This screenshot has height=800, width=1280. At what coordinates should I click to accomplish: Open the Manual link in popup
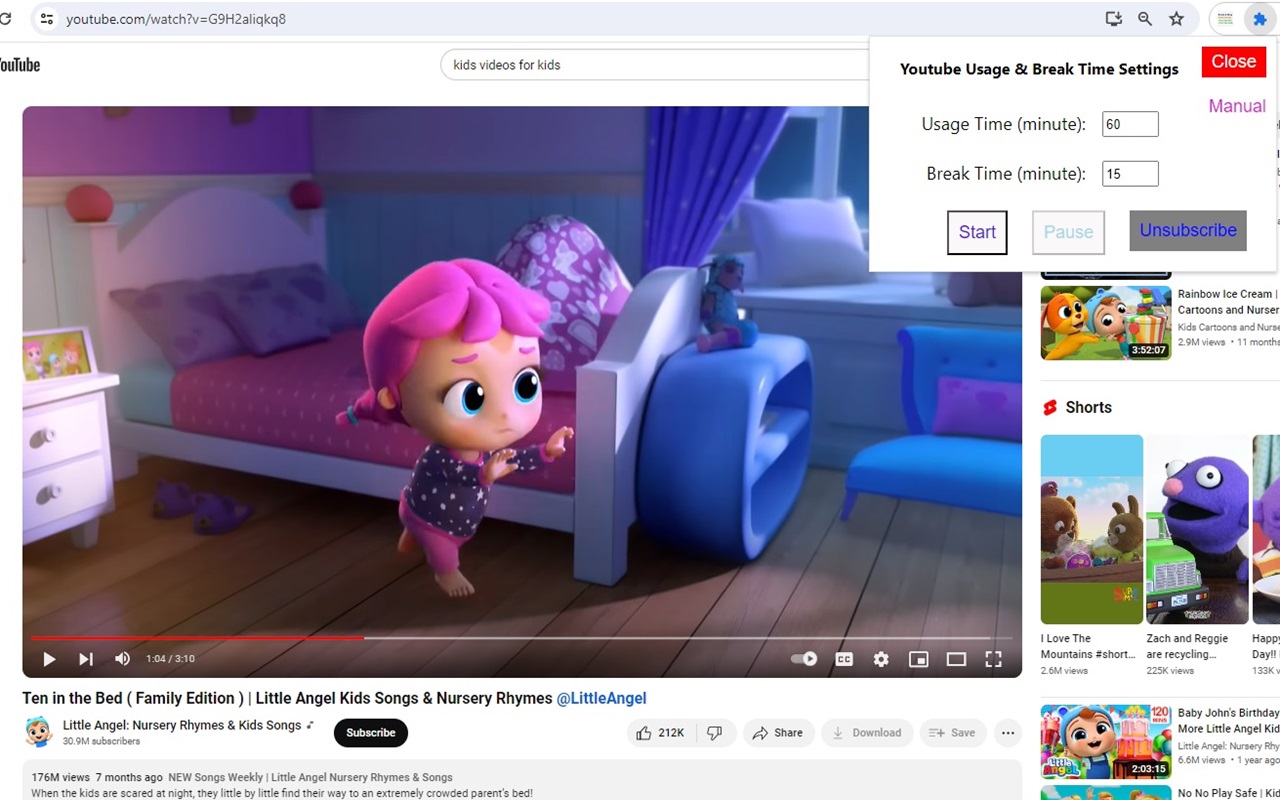[x=1237, y=106]
